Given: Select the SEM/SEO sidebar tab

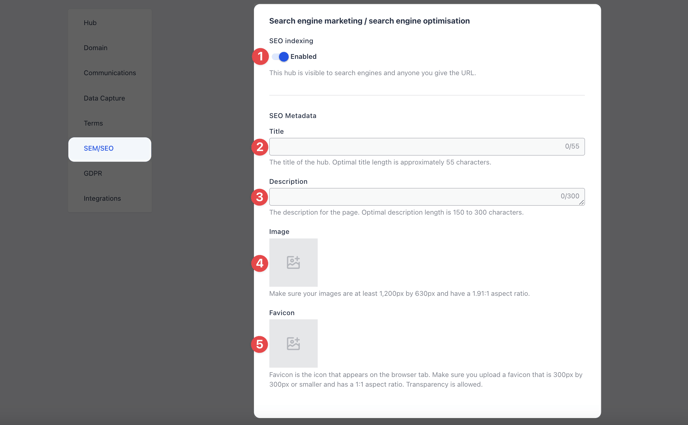Looking at the screenshot, I should (x=110, y=149).
